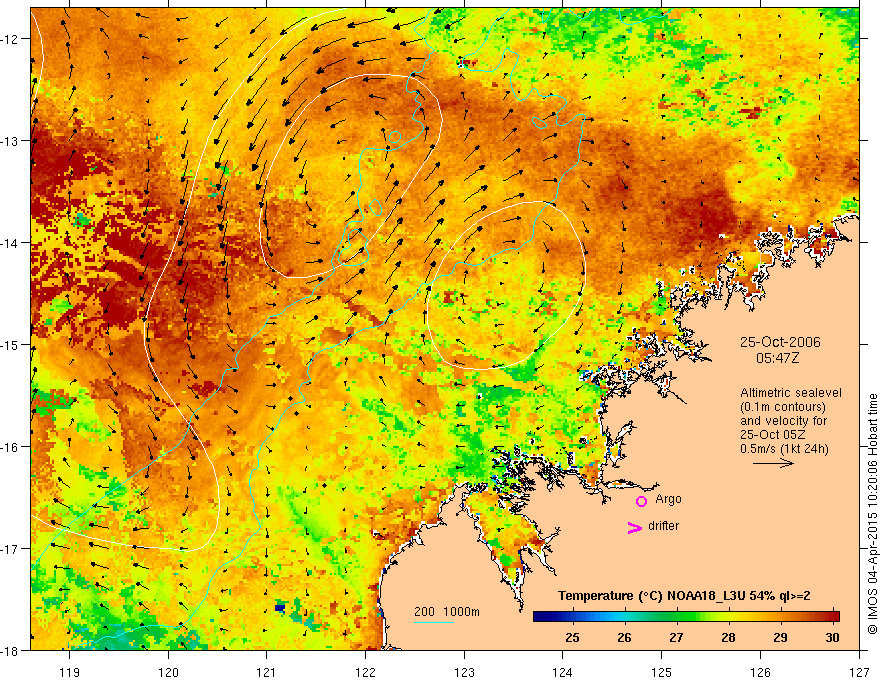The image size is (880, 680).
Task: Click the color bar tick label 30
Action: tap(832, 637)
